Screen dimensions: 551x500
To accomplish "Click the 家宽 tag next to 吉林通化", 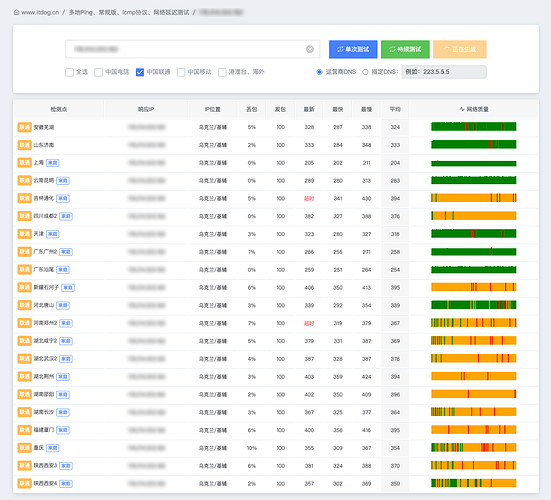I will [x=63, y=199].
